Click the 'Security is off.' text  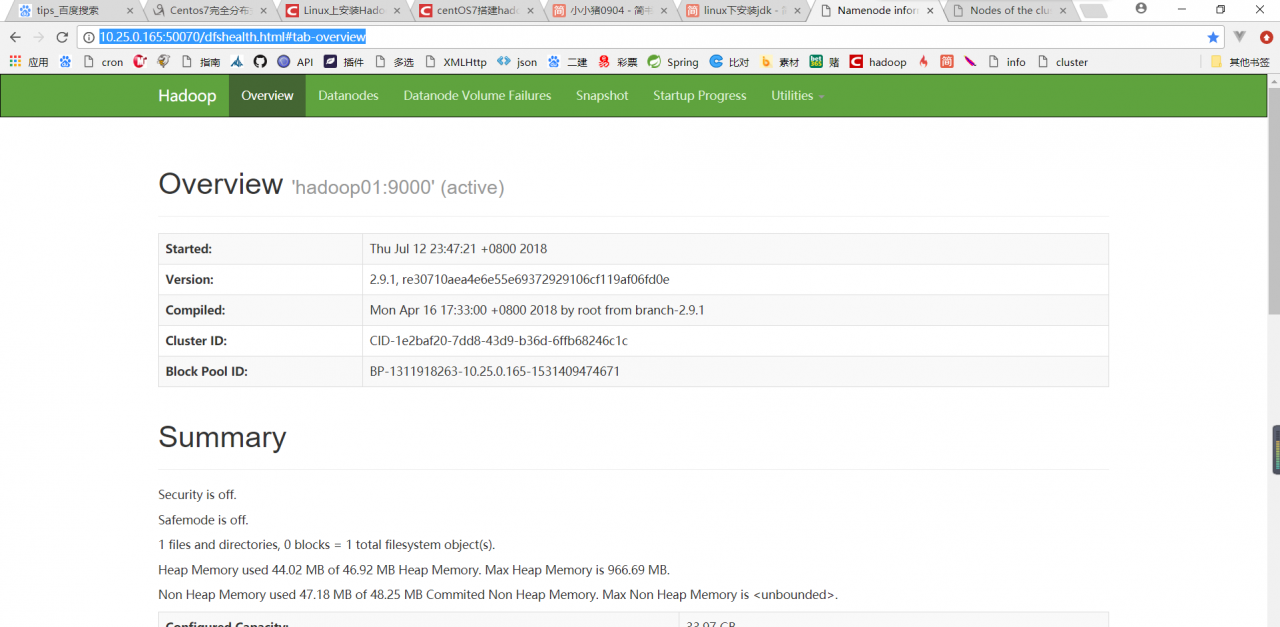pyautogui.click(x=197, y=495)
